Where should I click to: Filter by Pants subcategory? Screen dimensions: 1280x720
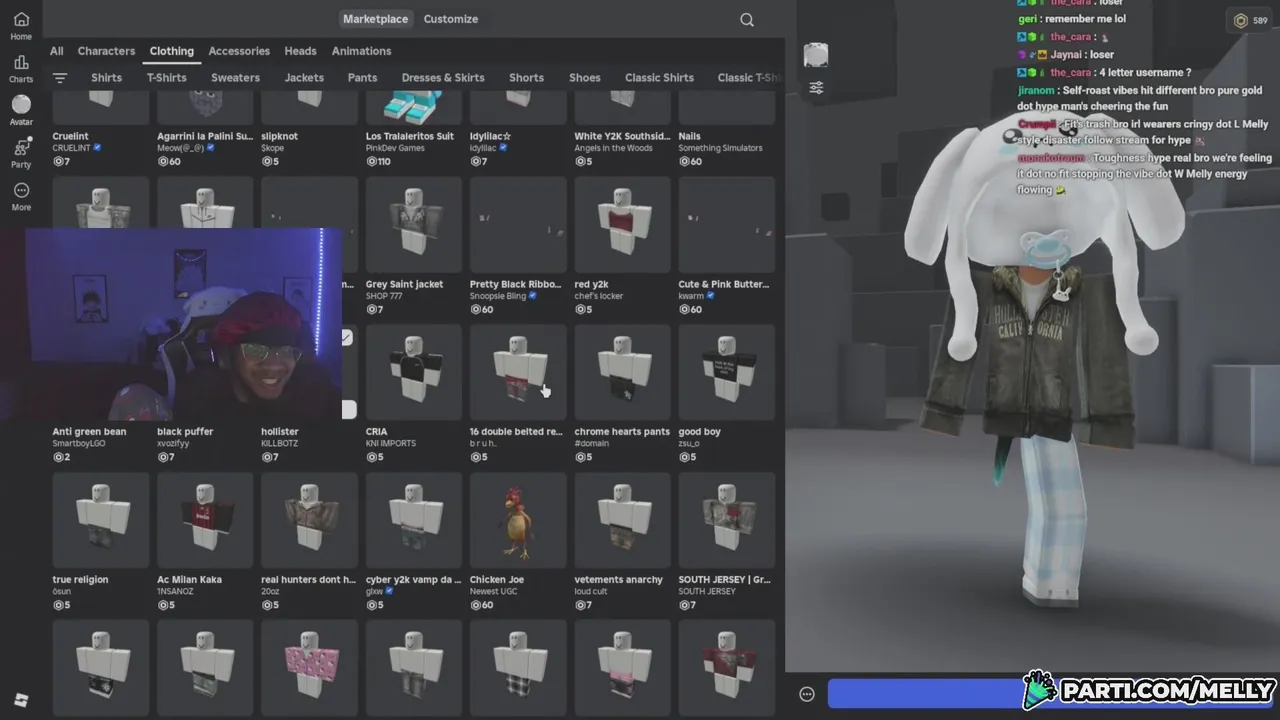point(362,78)
